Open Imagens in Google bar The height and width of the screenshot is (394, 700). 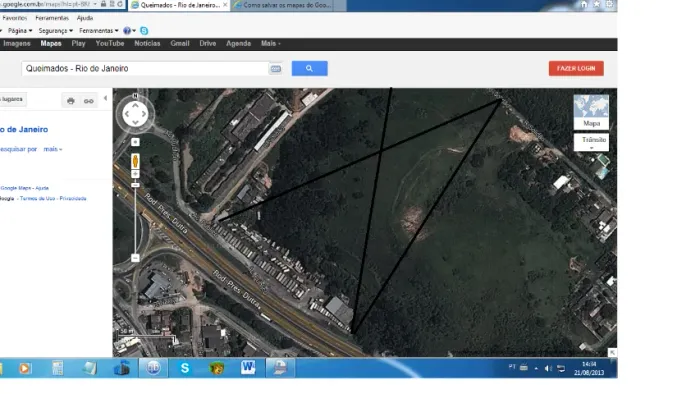pos(17,43)
